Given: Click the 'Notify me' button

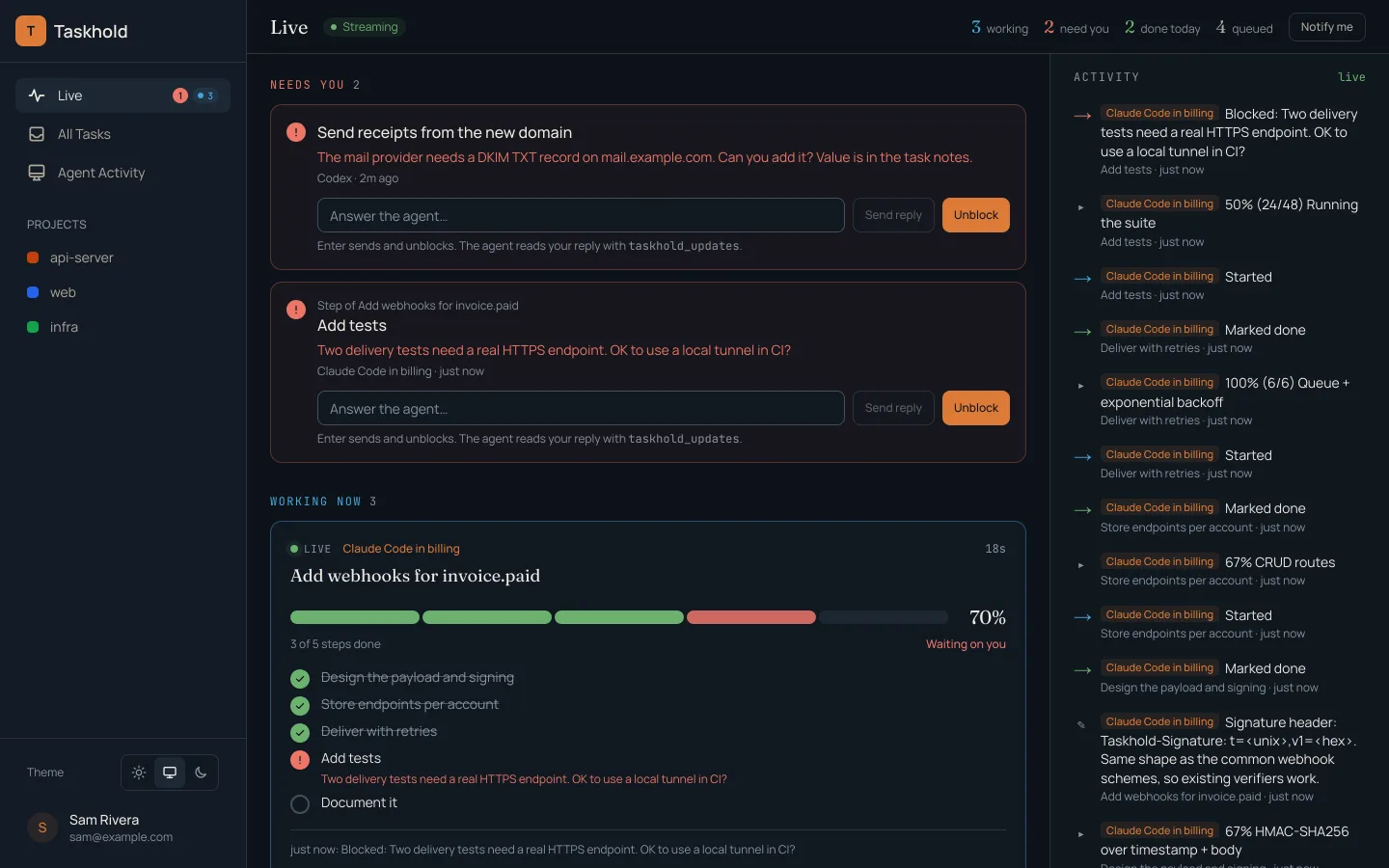Looking at the screenshot, I should (1326, 27).
